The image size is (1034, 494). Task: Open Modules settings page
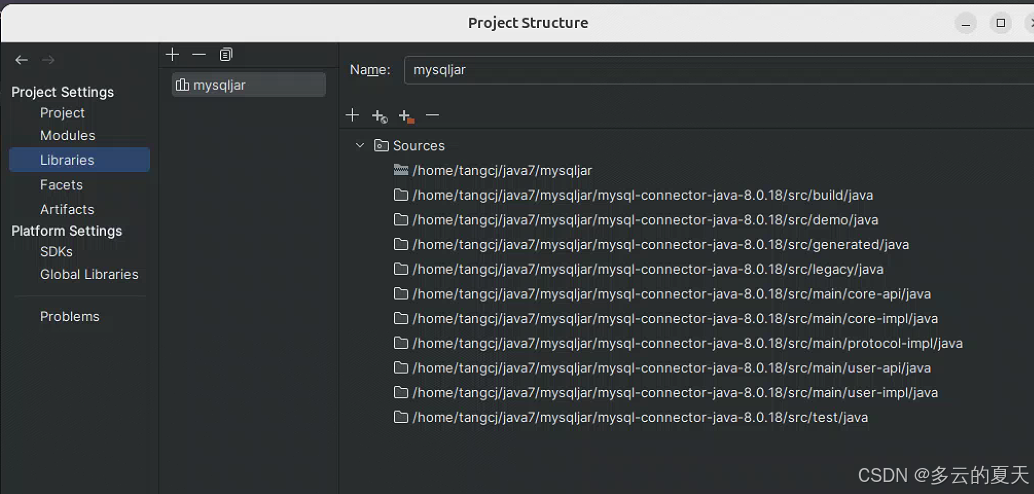tap(67, 135)
